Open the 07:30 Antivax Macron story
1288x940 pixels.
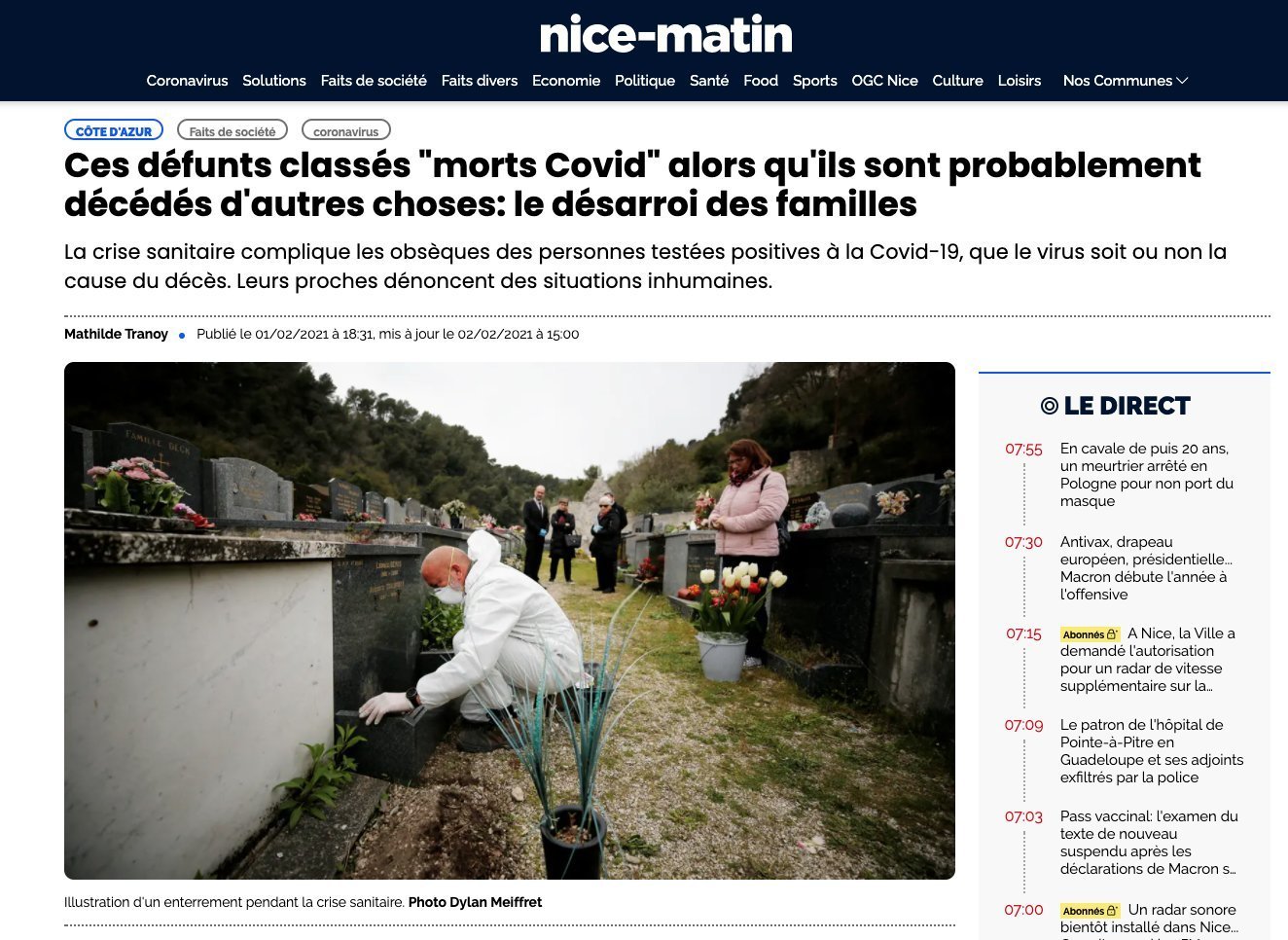(x=1146, y=568)
